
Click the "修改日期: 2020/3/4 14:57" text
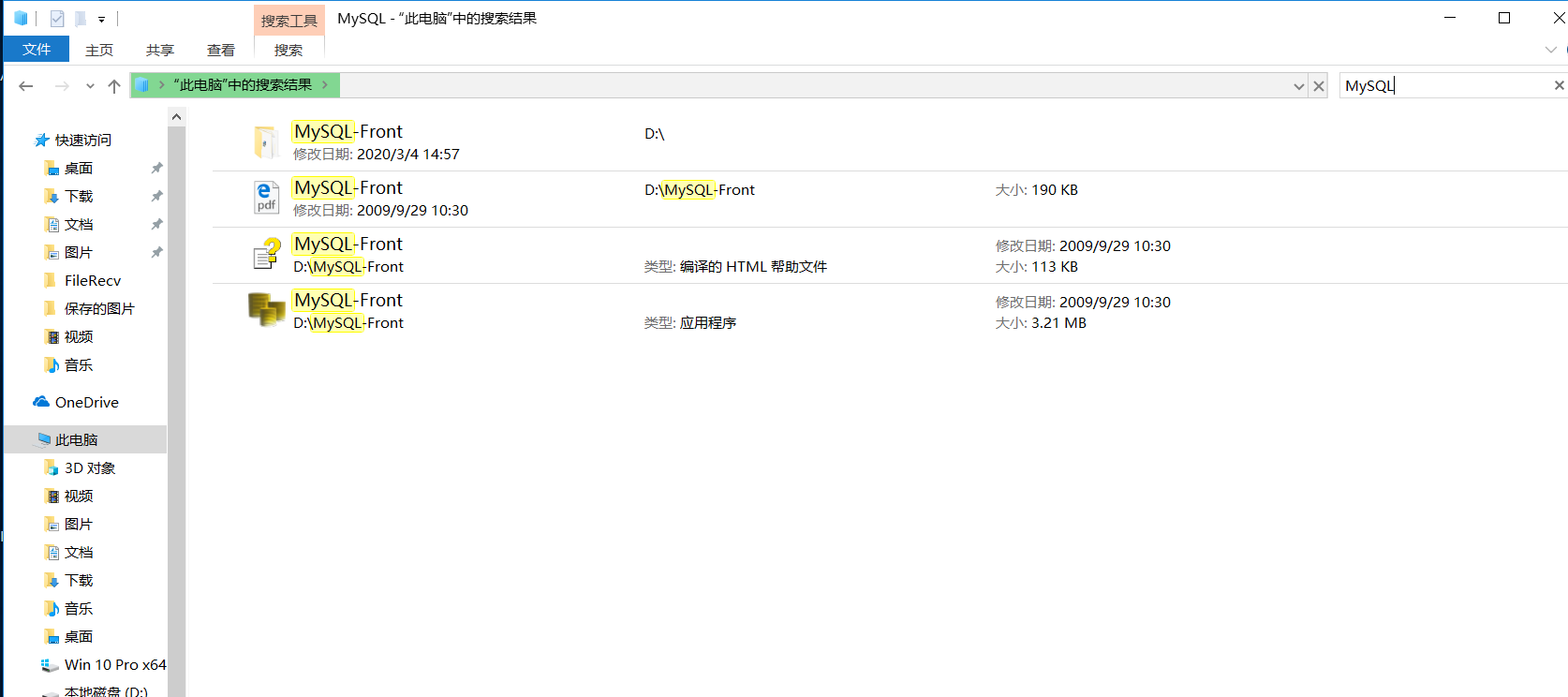pyautogui.click(x=377, y=154)
